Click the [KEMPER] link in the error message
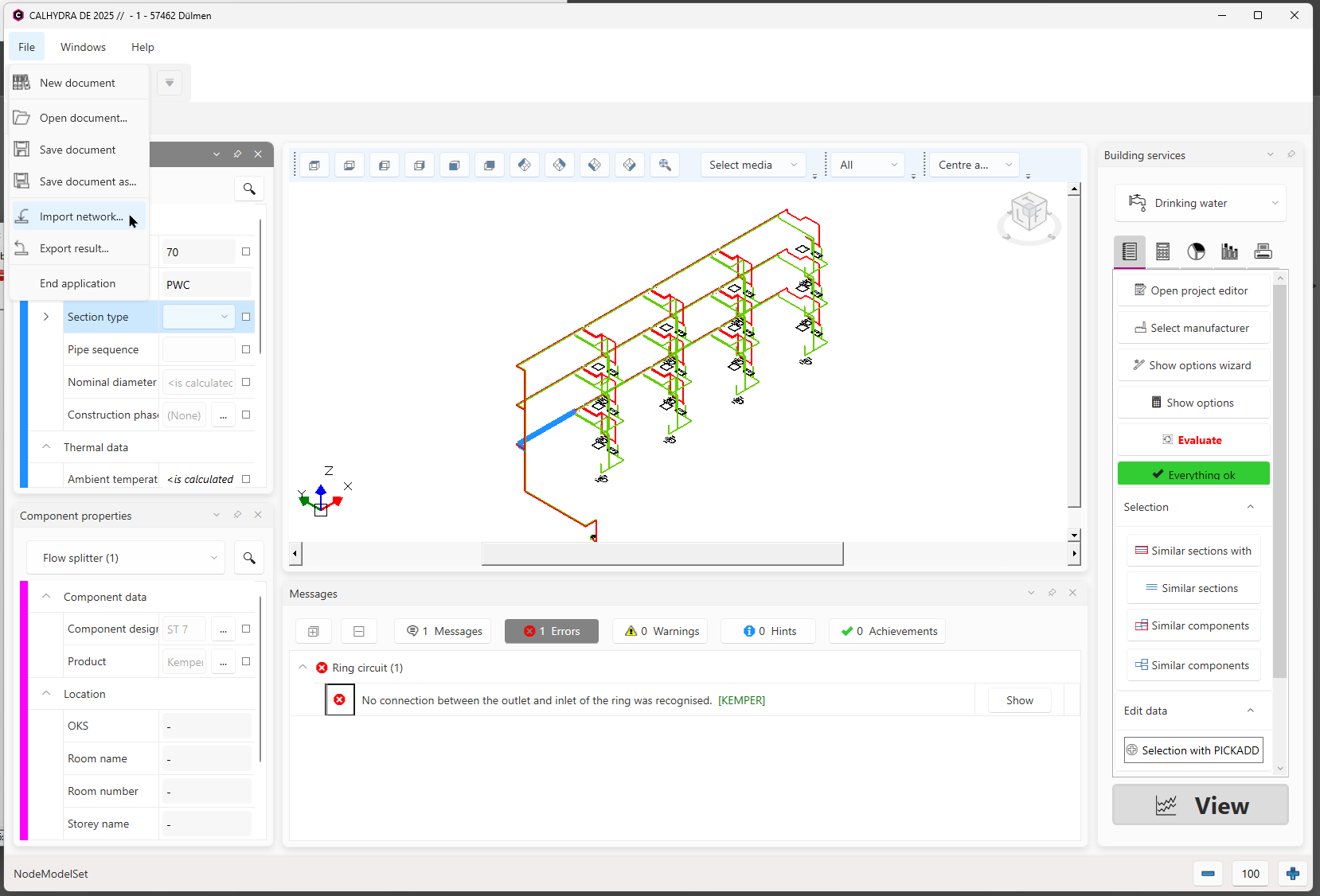Viewport: 1320px width, 896px height. pos(741,700)
